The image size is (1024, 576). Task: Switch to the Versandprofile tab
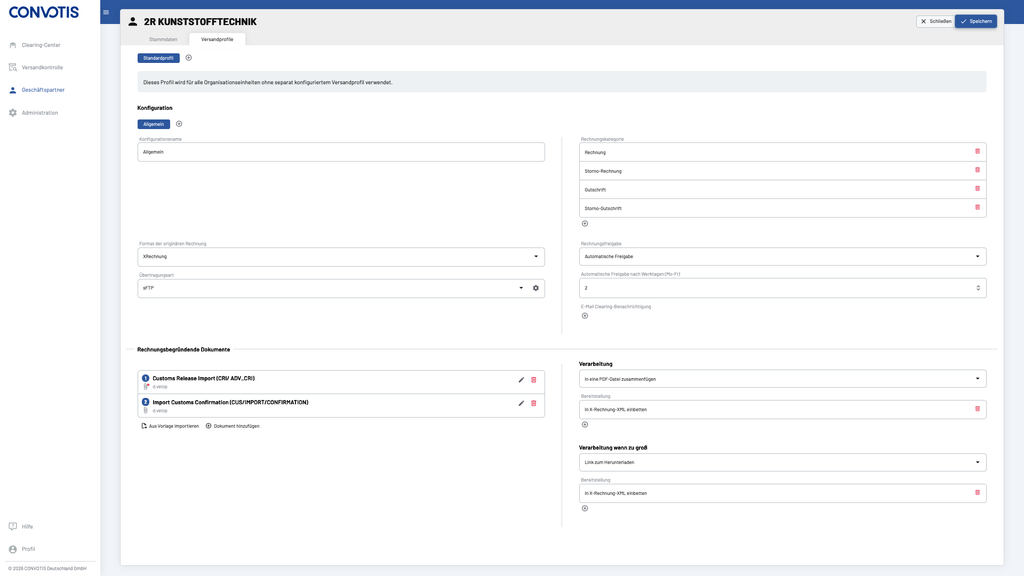pos(217,39)
